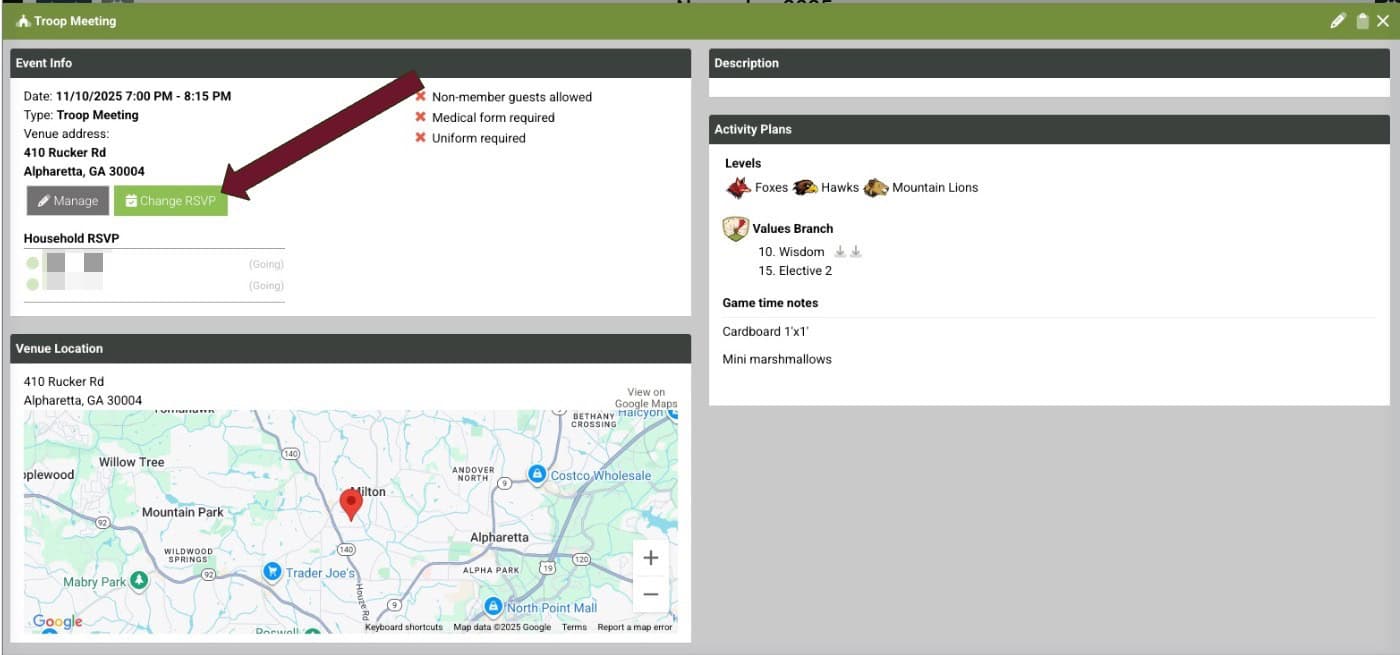Open map Keyboard shortcuts

click(404, 627)
